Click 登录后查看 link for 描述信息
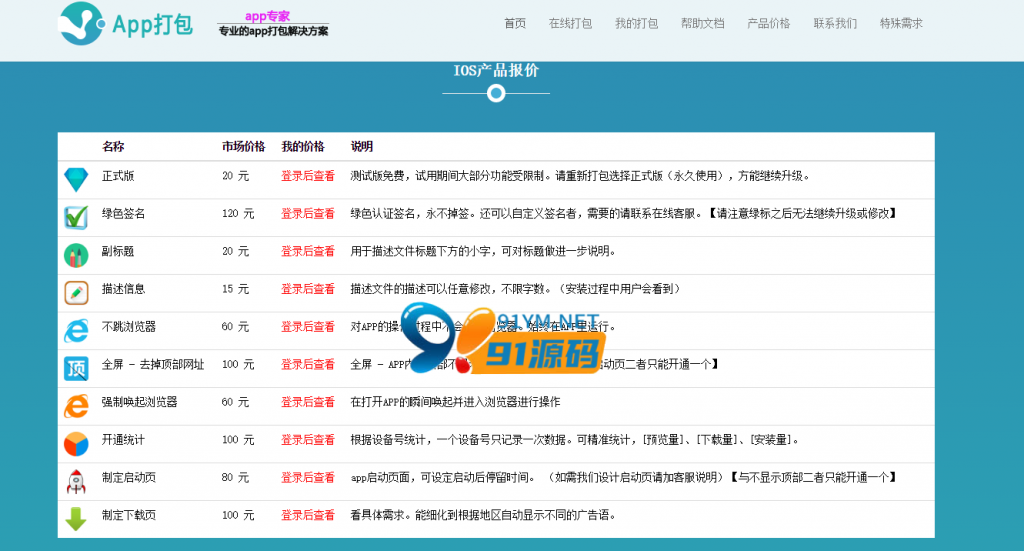1024x551 pixels. (x=308, y=289)
